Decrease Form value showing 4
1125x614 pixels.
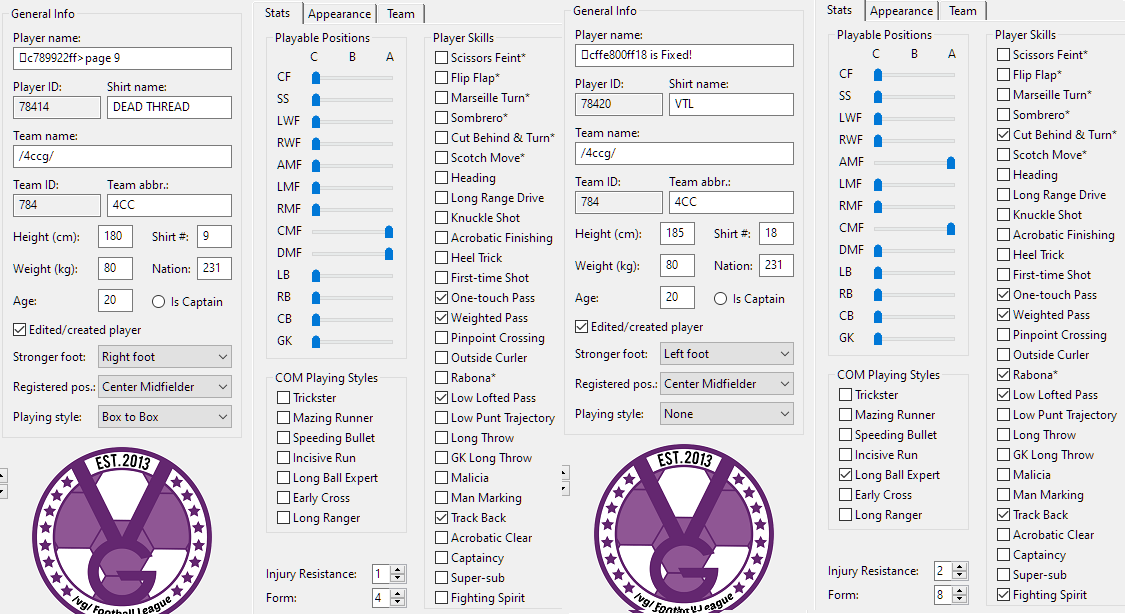click(x=397, y=602)
